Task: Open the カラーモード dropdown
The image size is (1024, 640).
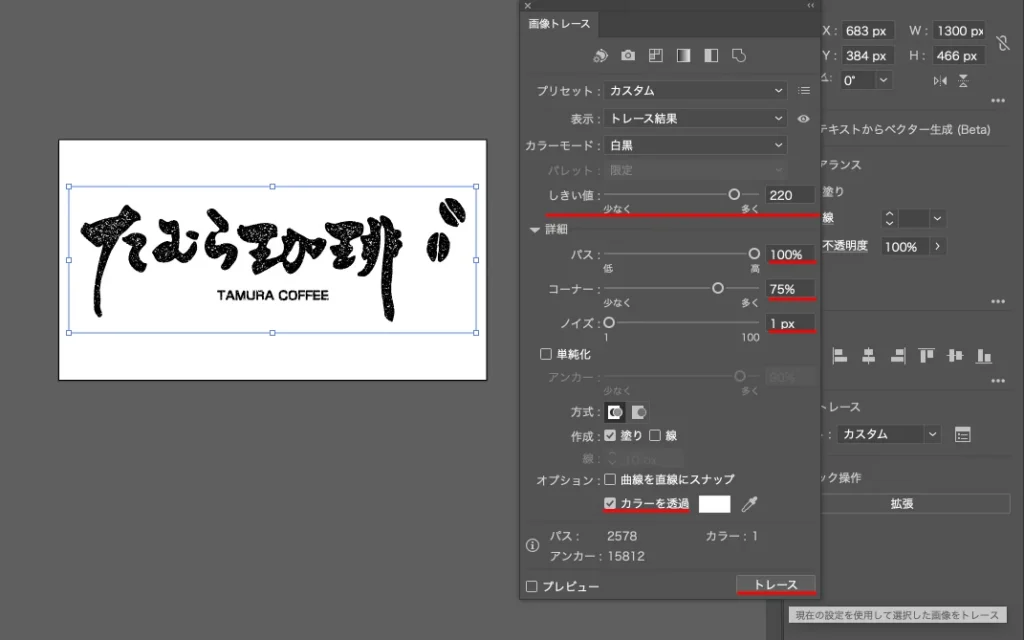Action: click(695, 146)
